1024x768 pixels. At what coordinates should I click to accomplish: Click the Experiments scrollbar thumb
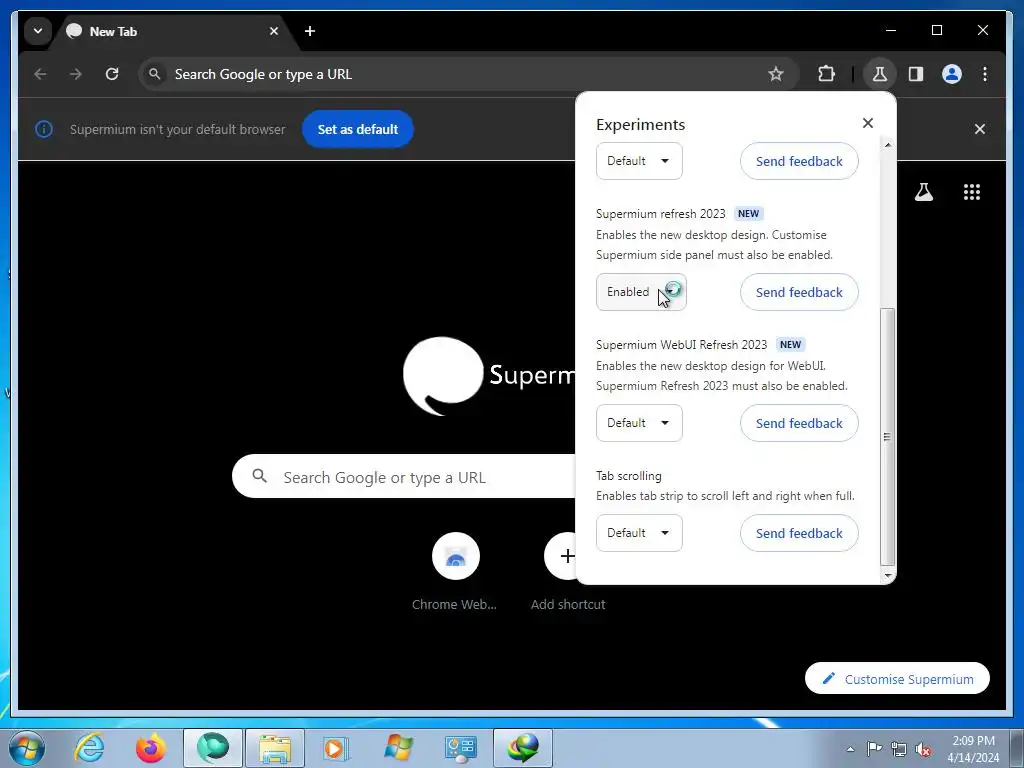tap(887, 436)
